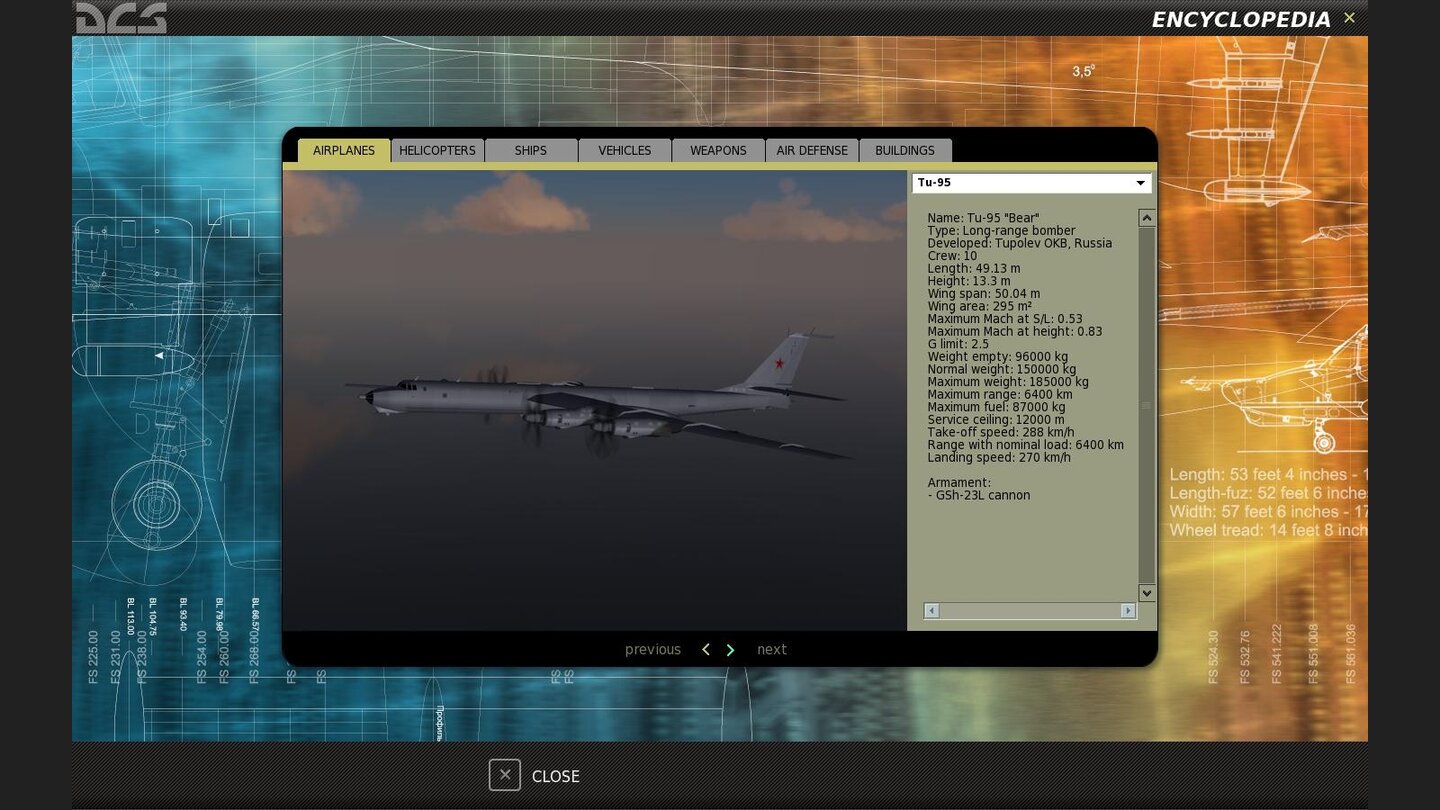Click the dropdown arrow next to Tu-95
The width and height of the screenshot is (1440, 810).
click(1140, 183)
